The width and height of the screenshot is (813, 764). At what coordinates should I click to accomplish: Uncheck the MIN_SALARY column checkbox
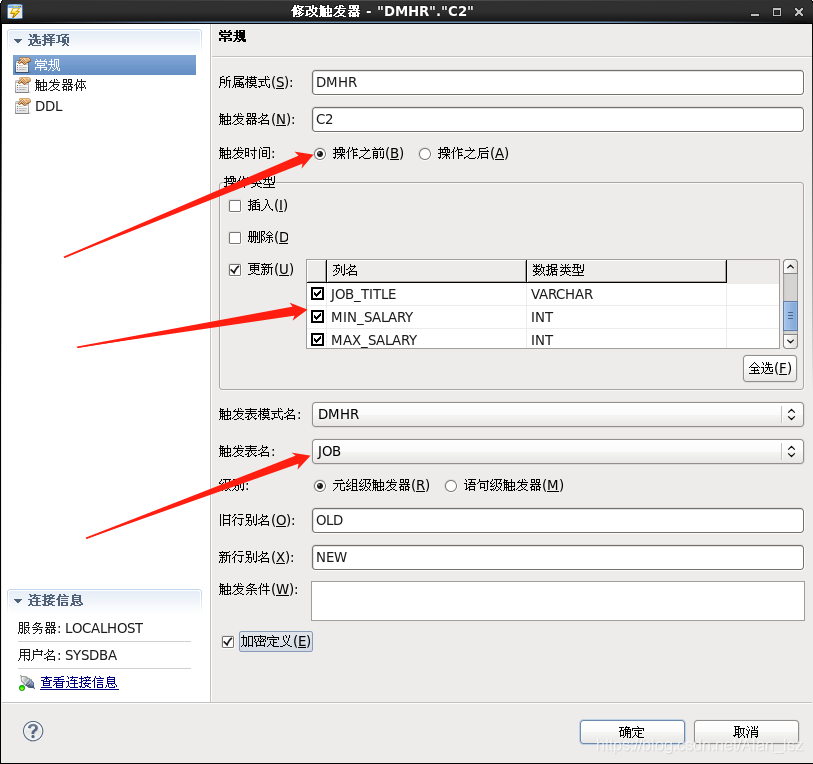(x=317, y=316)
